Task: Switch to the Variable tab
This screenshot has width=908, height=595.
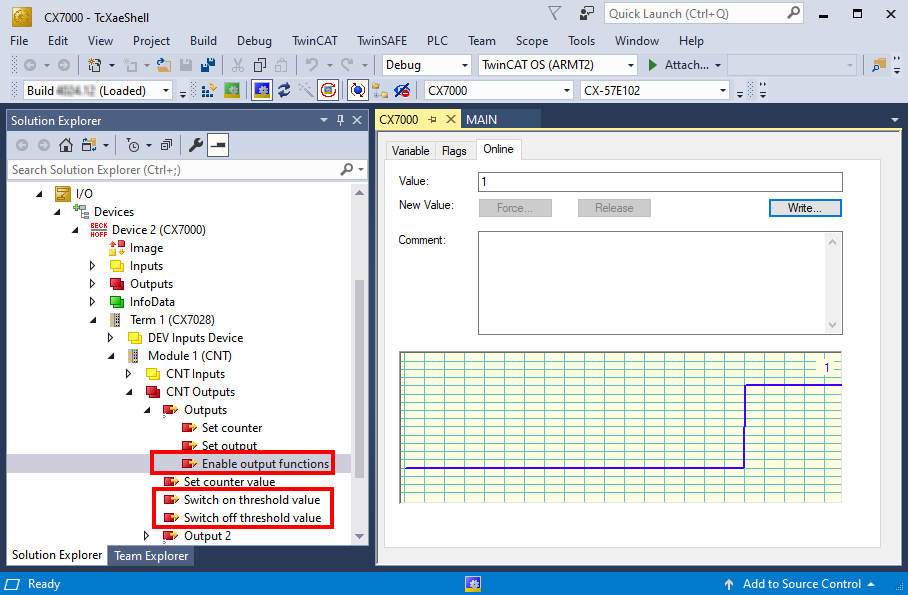Action: [411, 151]
